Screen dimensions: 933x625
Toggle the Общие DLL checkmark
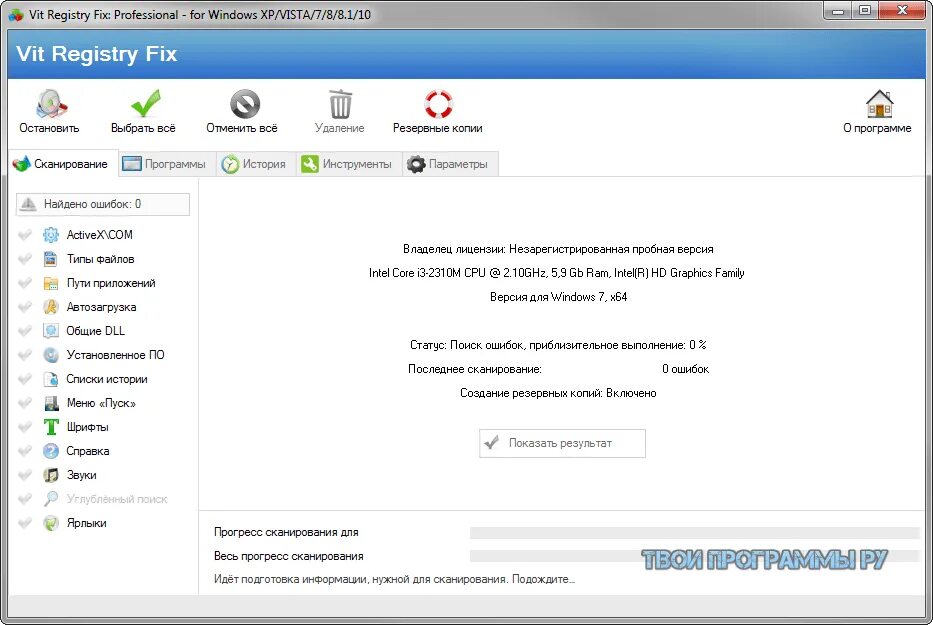[24, 331]
